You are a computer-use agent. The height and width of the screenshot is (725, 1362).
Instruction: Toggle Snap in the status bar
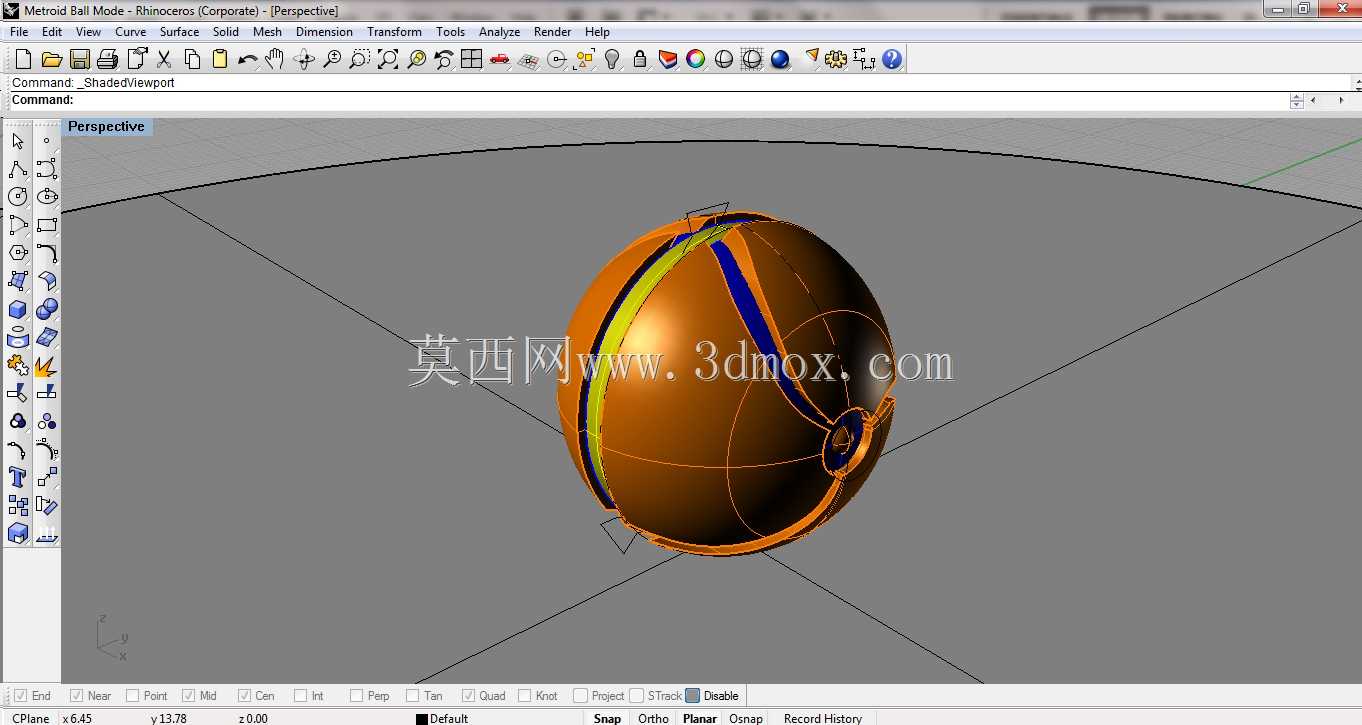[x=607, y=718]
